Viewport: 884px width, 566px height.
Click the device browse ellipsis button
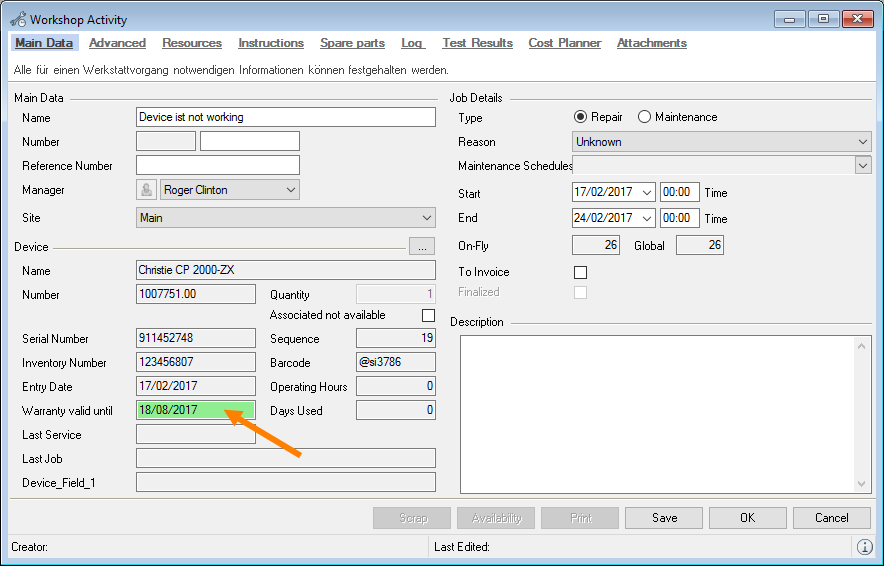click(x=422, y=246)
